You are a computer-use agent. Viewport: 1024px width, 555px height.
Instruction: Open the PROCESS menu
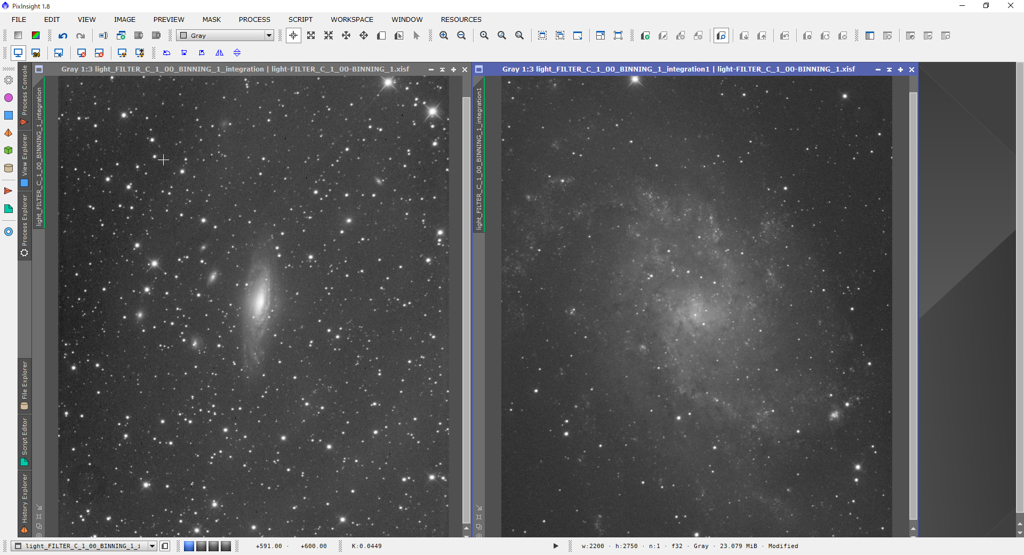254,20
